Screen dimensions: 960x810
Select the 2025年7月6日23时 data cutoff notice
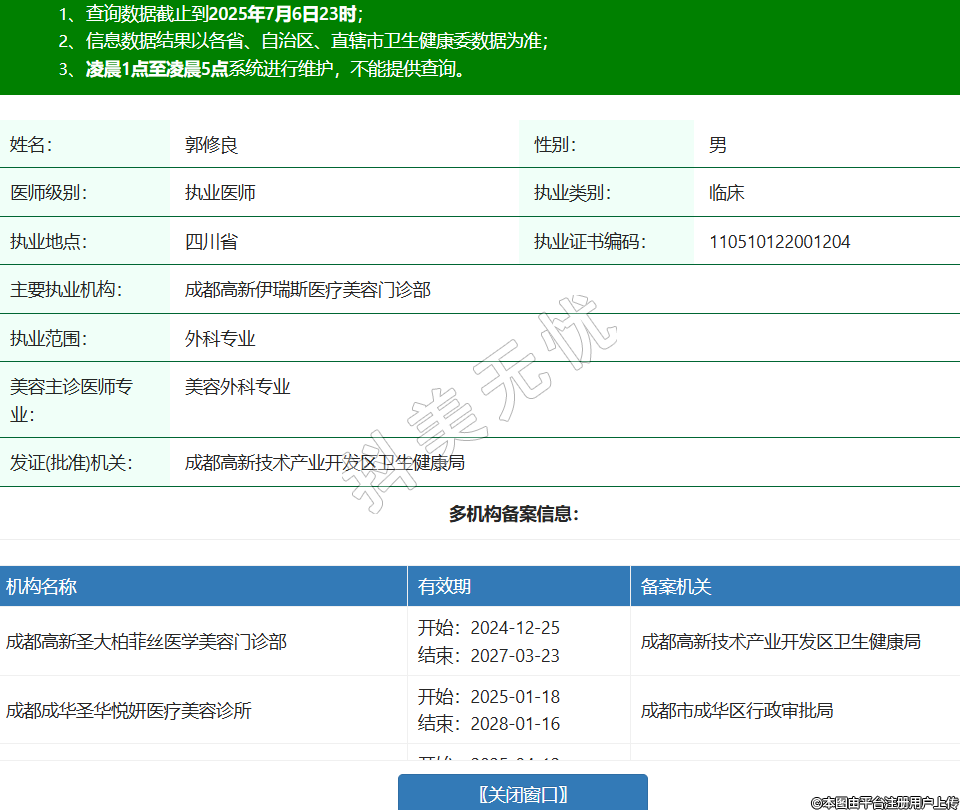[x=283, y=14]
